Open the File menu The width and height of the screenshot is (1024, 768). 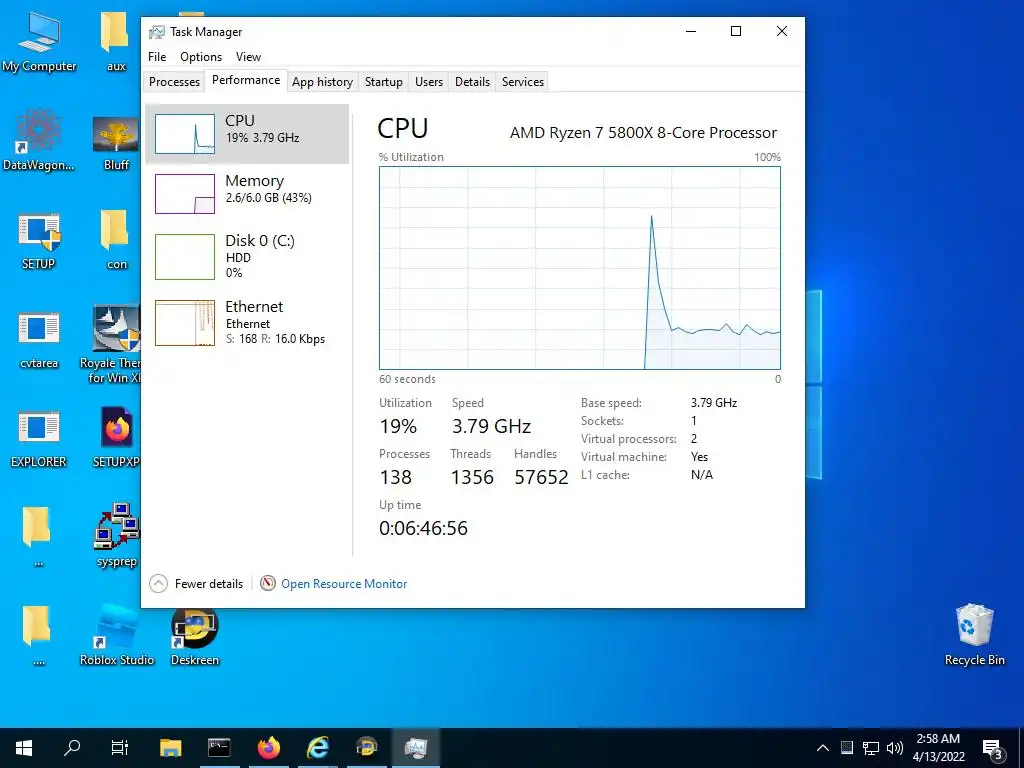157,57
